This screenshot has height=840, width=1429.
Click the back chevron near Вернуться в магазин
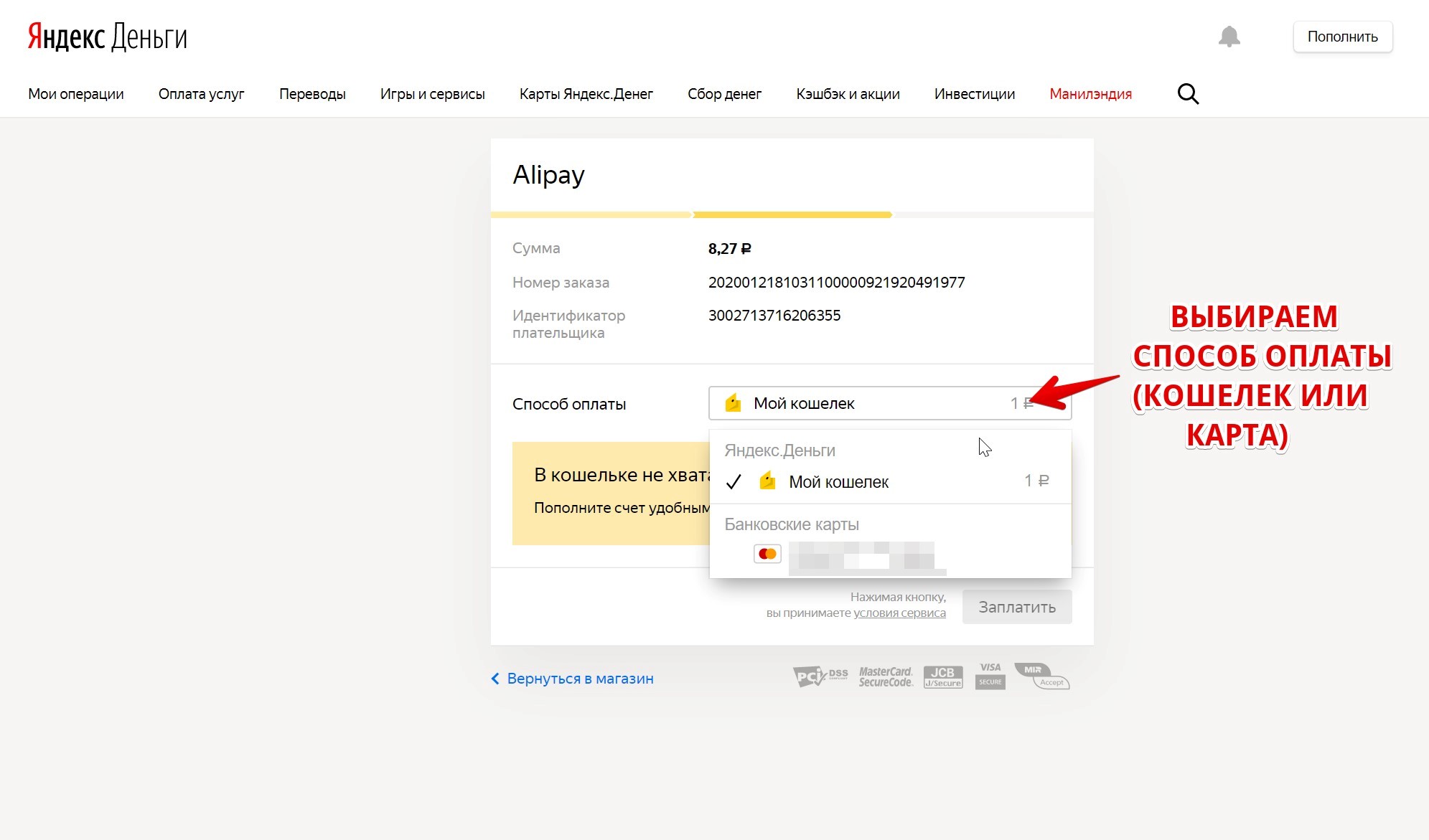495,679
